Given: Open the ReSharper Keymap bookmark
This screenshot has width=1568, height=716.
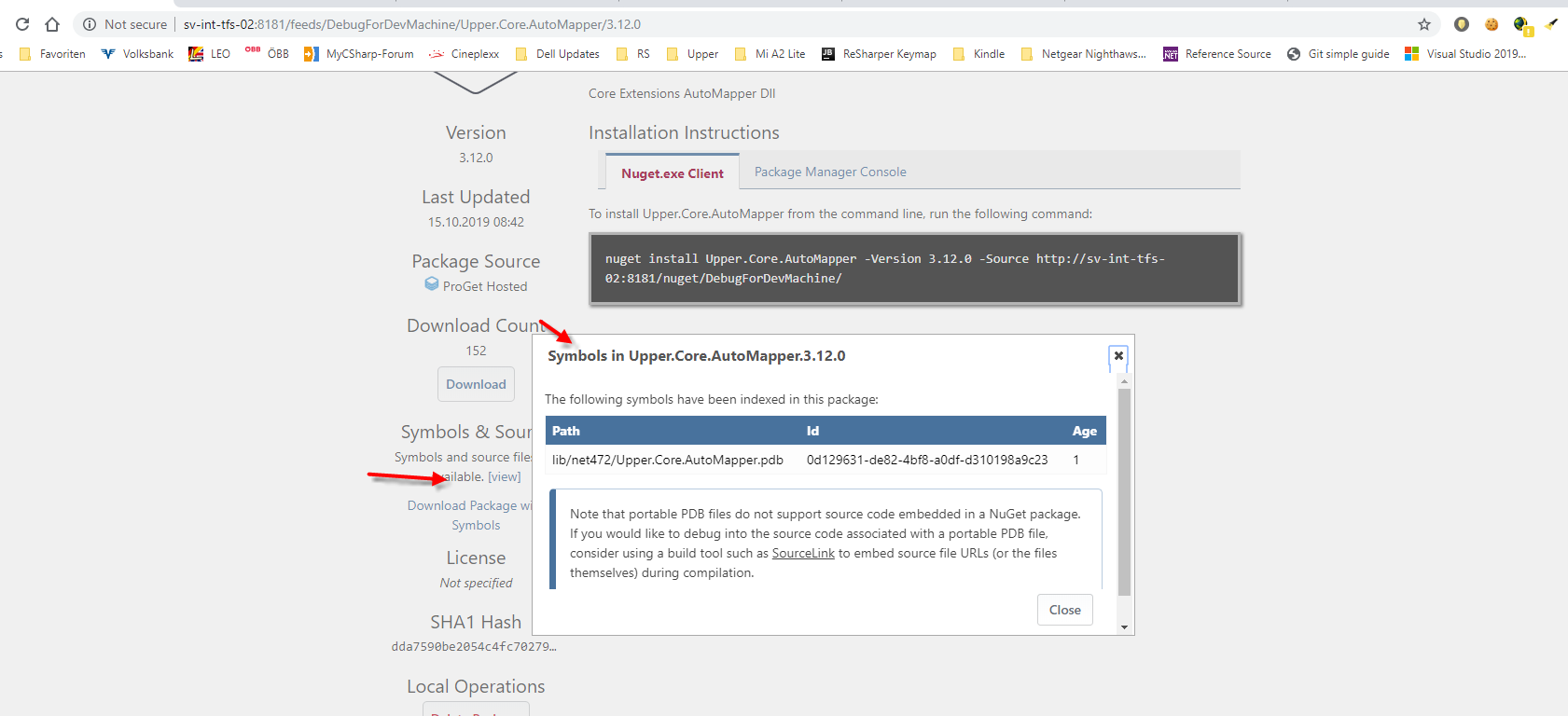Looking at the screenshot, I should [879, 54].
